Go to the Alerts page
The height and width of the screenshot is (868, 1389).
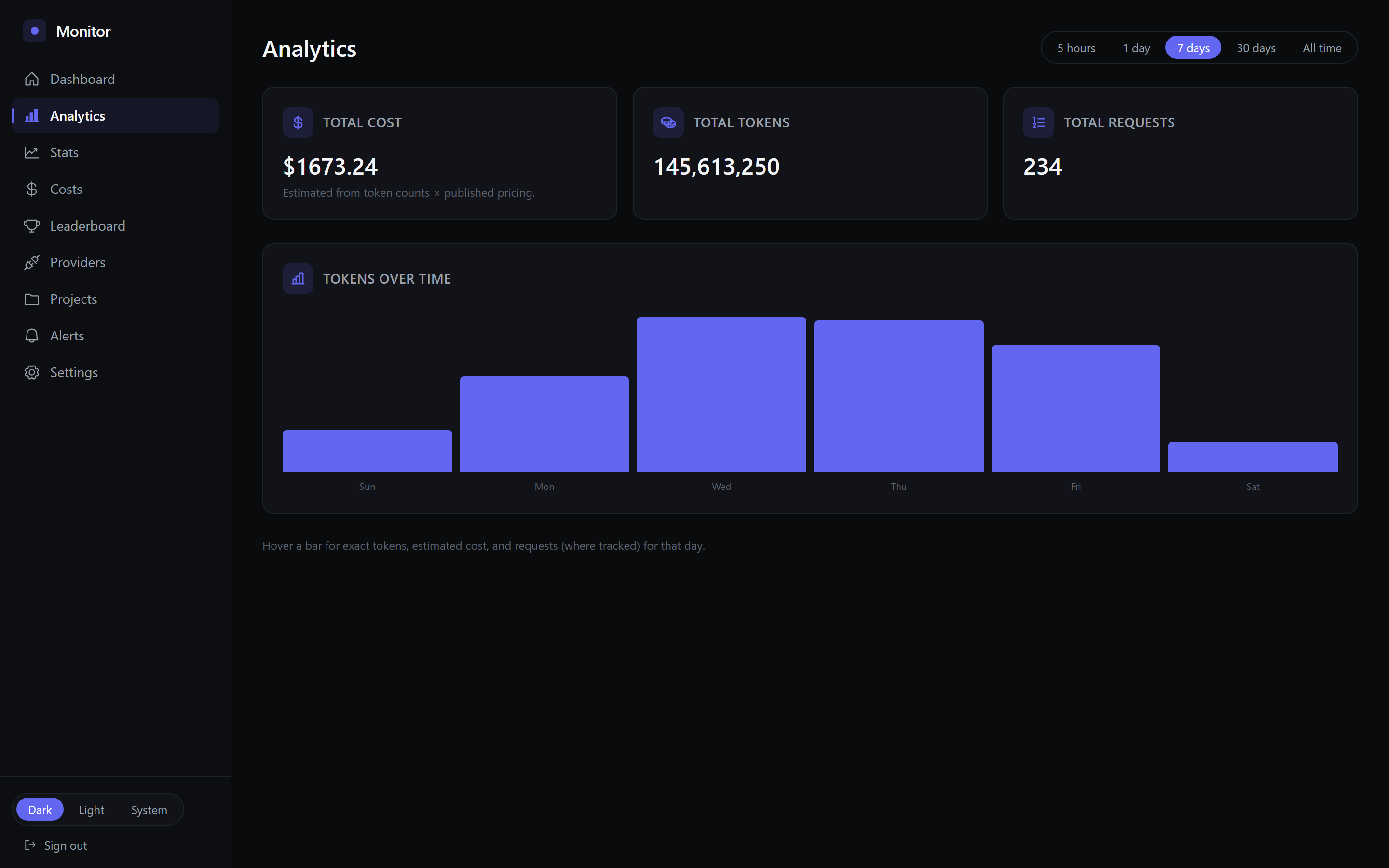115,336
